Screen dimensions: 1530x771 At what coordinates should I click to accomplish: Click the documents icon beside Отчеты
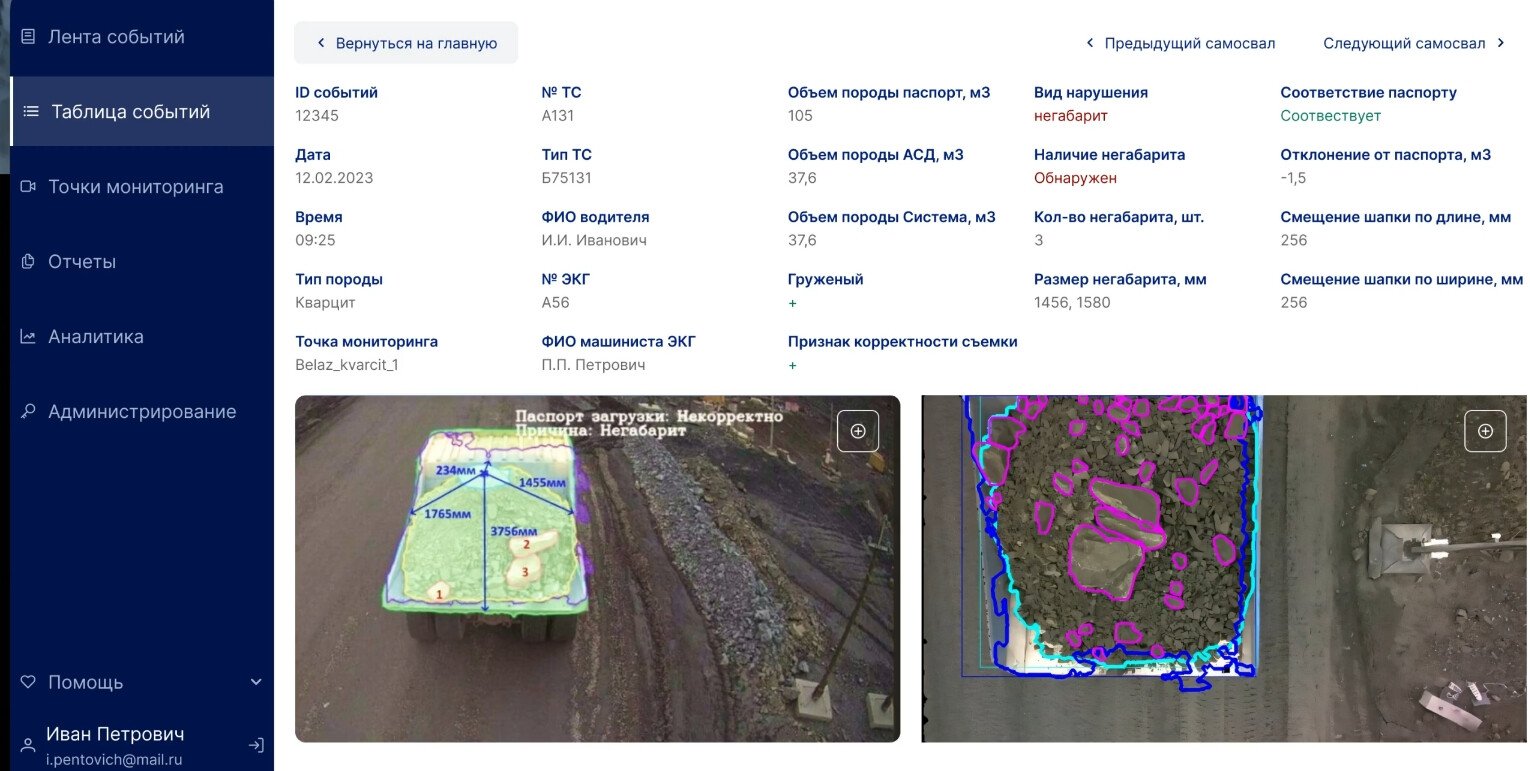tap(28, 262)
